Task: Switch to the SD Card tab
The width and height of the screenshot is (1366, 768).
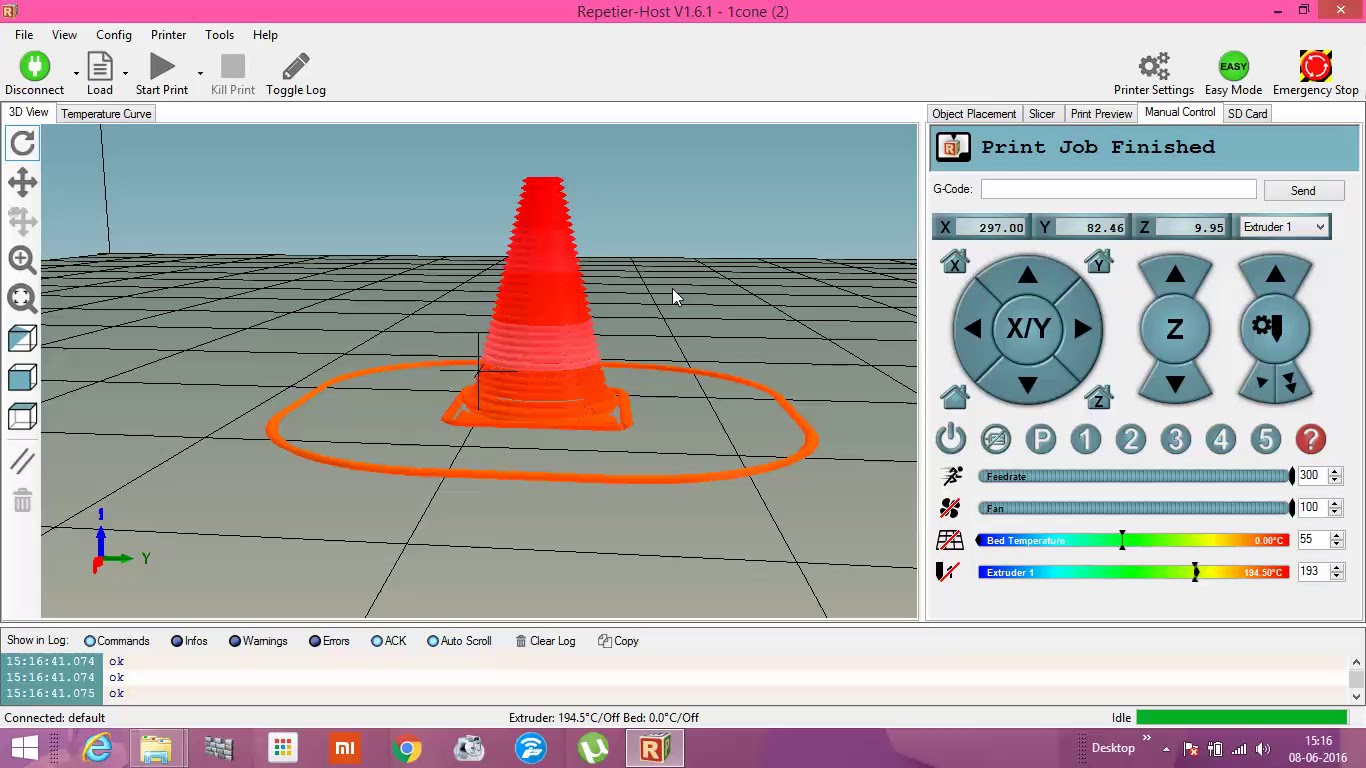Action: [1247, 114]
